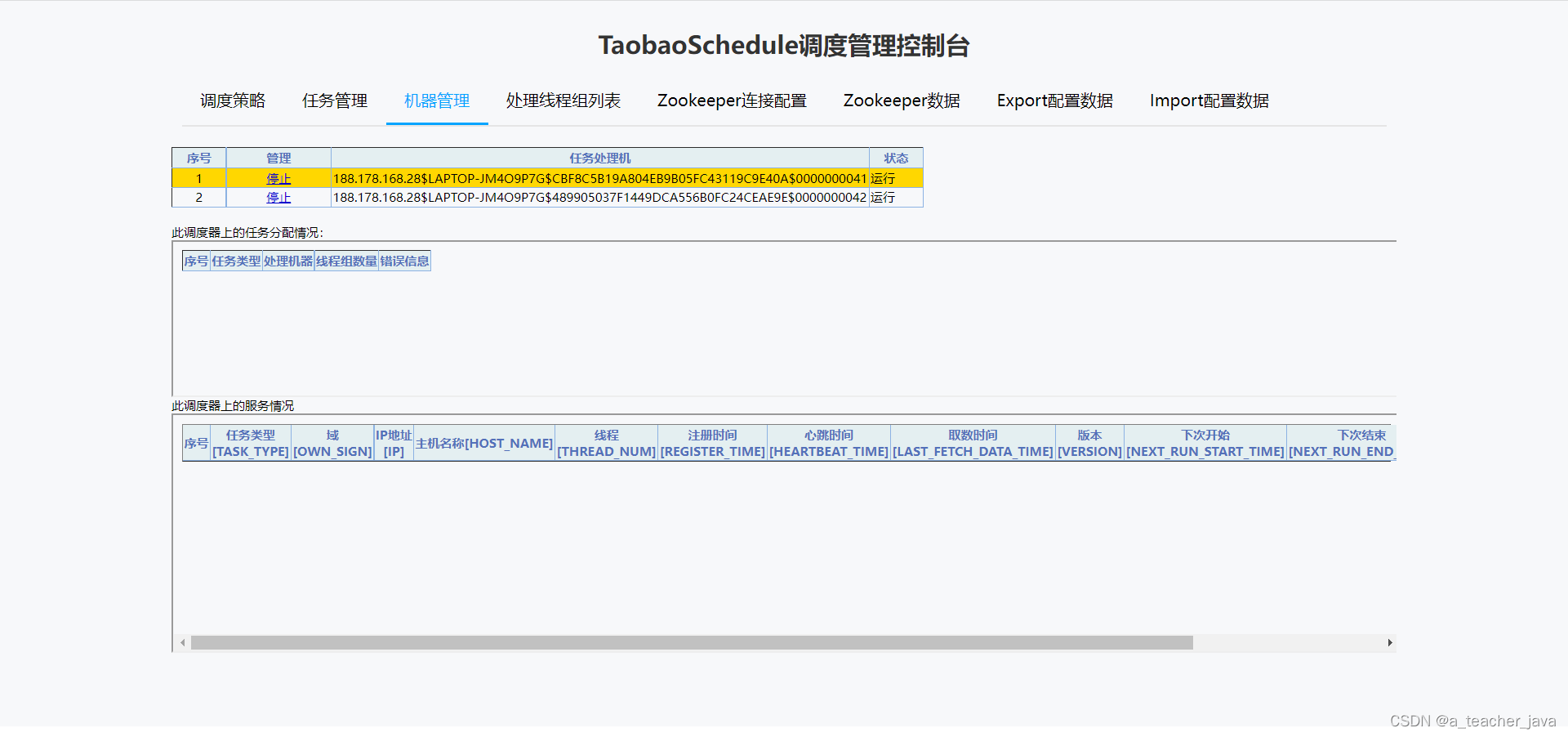Click the 取数时间 [LAST_FETCH_DATA_TIME] header
The image size is (1568, 737).
[973, 443]
